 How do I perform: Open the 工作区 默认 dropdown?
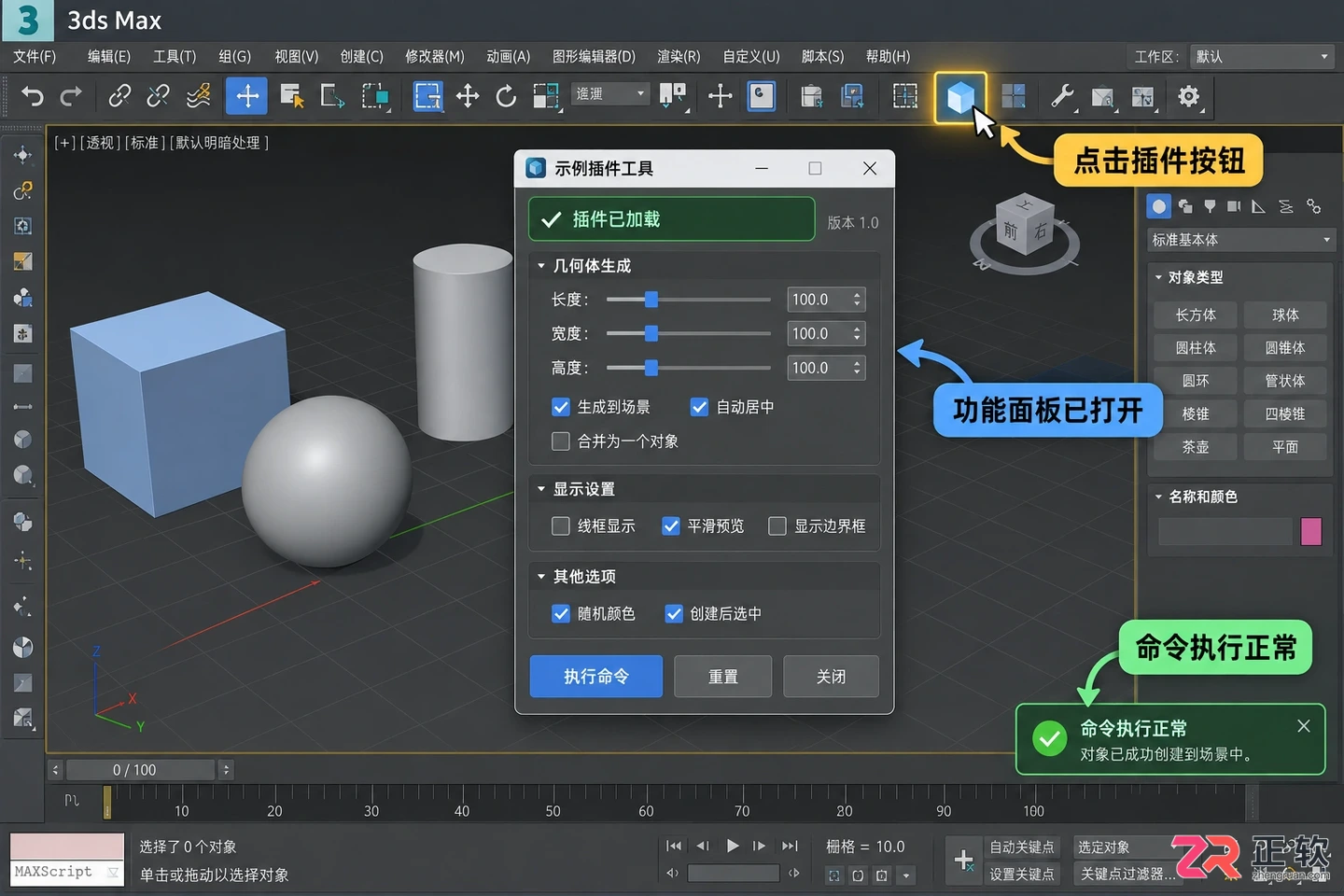[1262, 57]
